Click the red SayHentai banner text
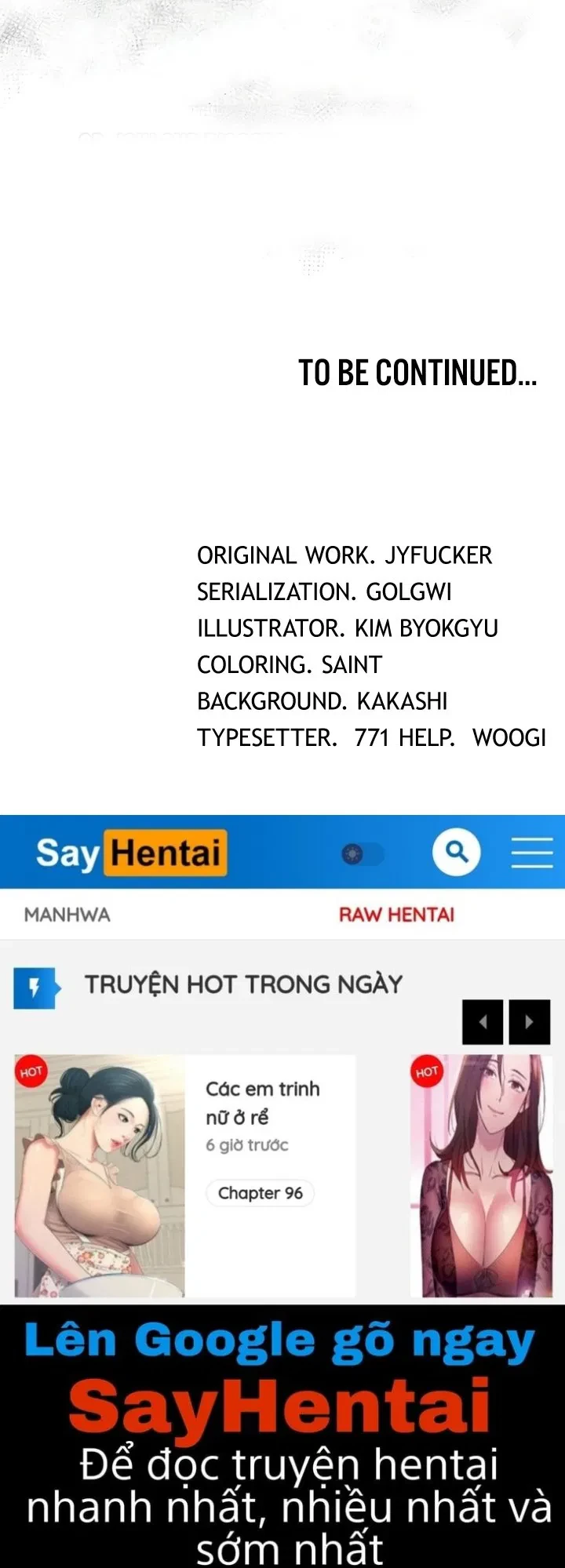Screen dimensions: 565x1568 pos(279,1404)
